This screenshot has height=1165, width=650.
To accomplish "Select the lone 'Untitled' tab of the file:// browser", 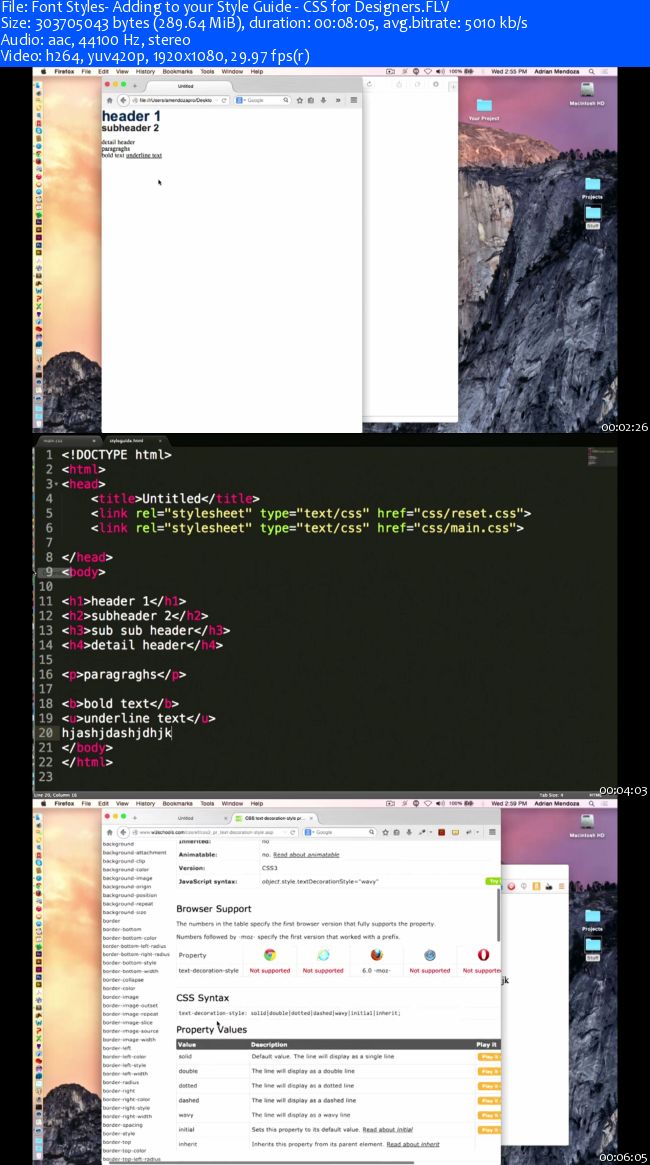I will tap(186, 86).
